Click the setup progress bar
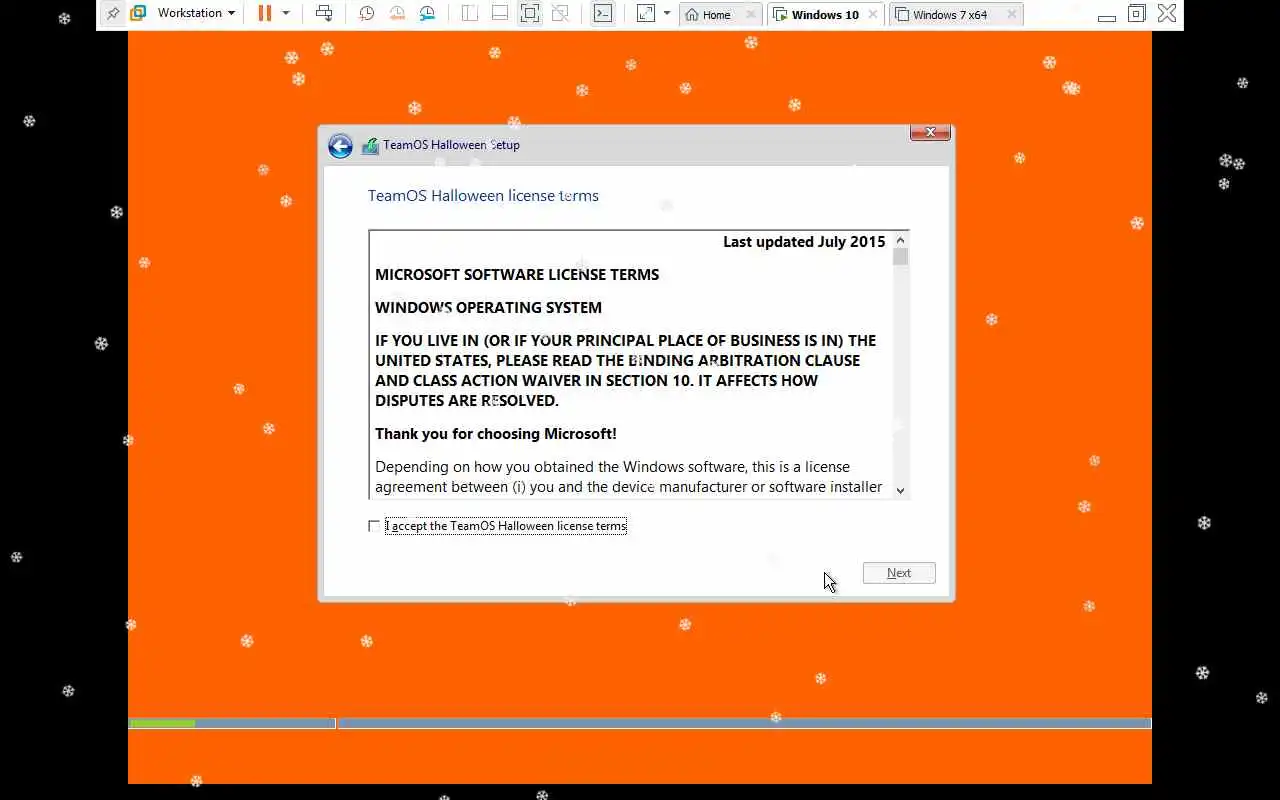 point(640,723)
